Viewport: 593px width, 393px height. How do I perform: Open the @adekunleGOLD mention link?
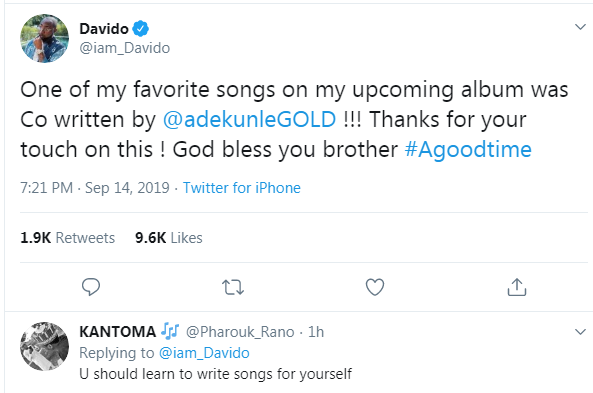tap(249, 120)
